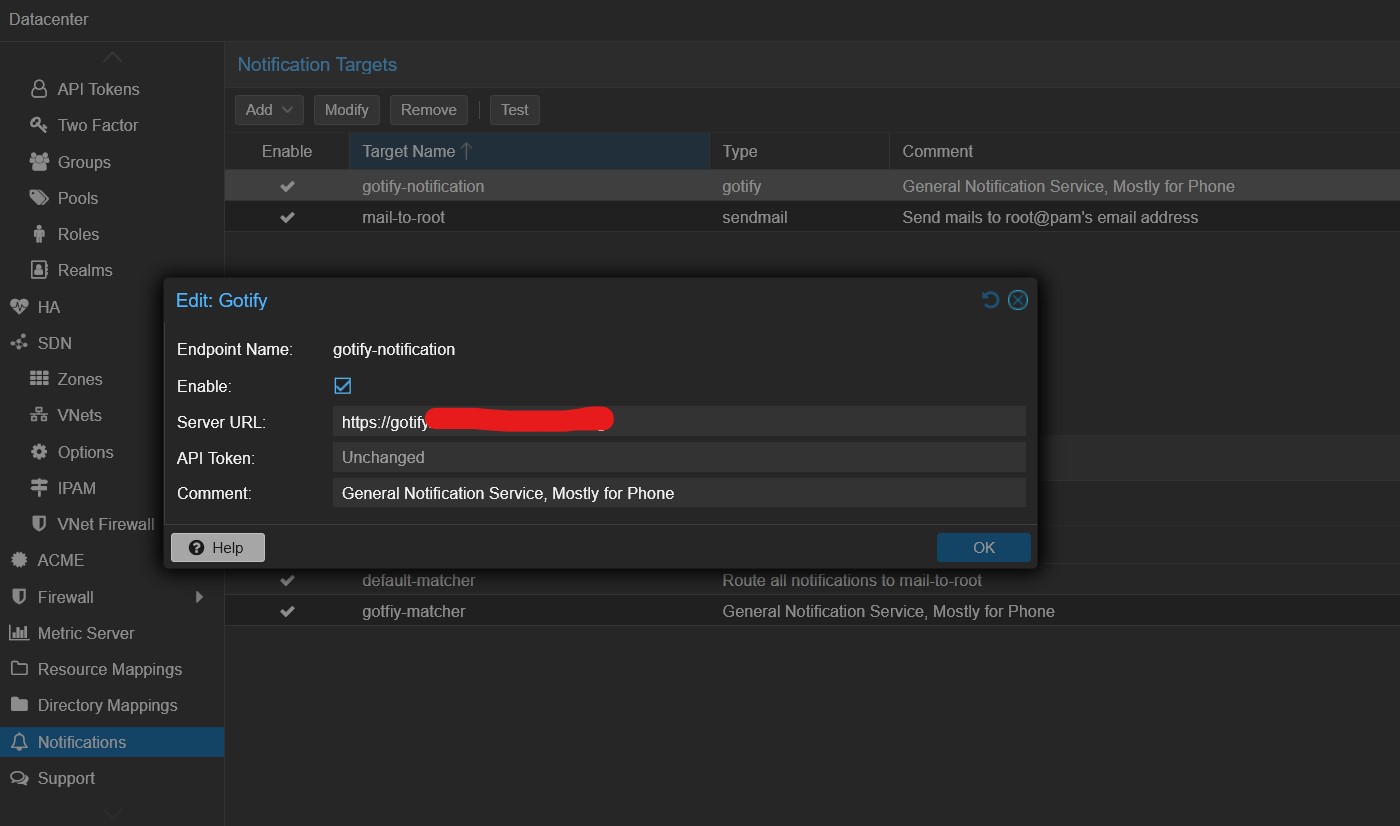This screenshot has height=826, width=1400.
Task: Click the Type column header
Action: 799,151
